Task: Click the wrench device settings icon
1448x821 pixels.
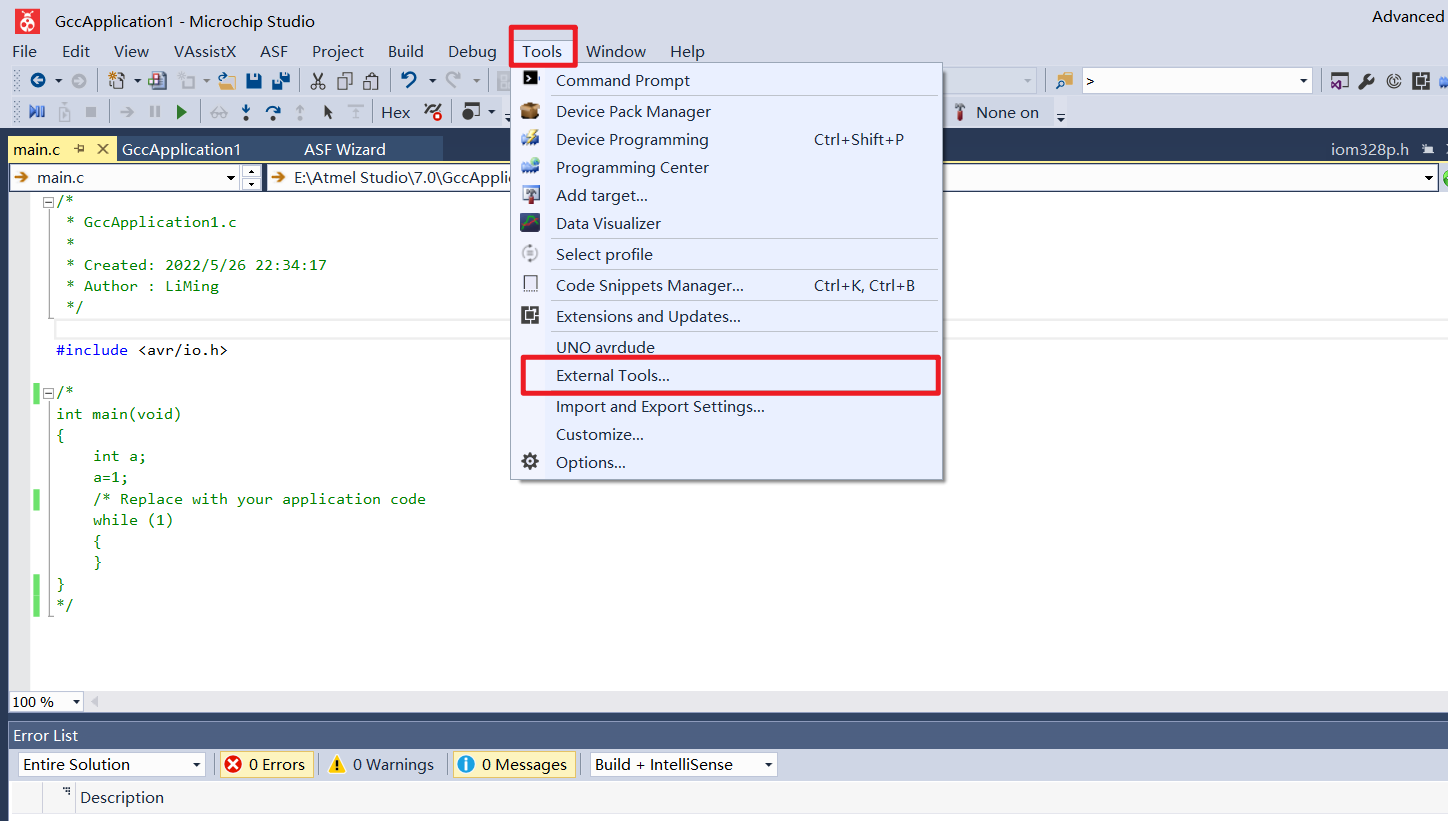Action: 1367,81
